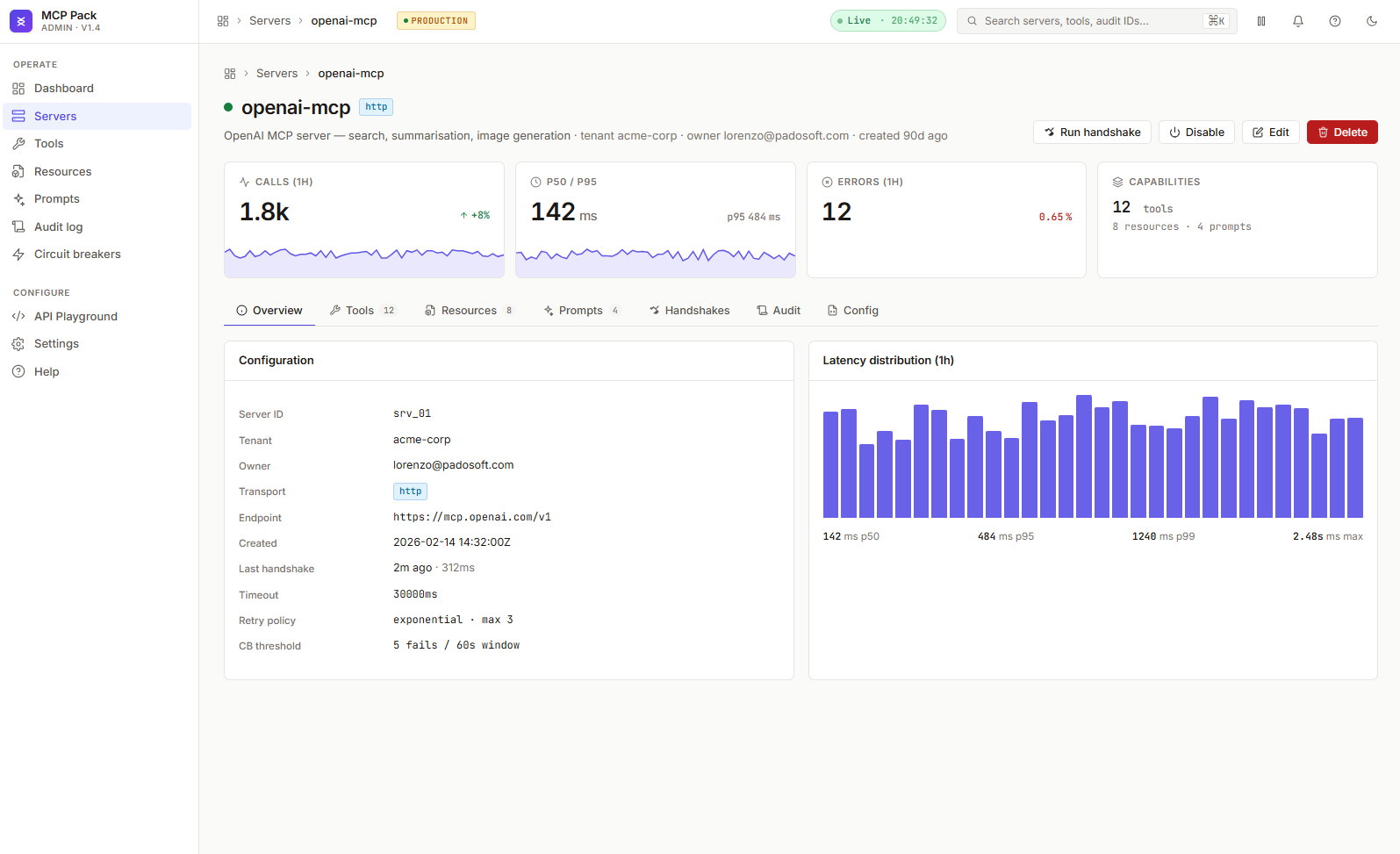1400x854 pixels.
Task: Click the Created value 2026-02-14 14:32:00Z
Action: 451,542
